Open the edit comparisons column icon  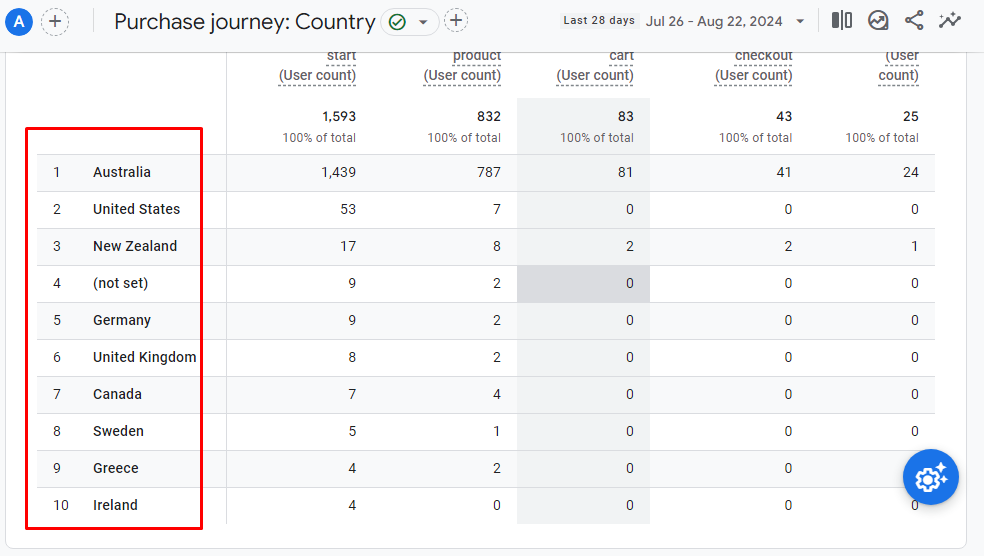842,21
